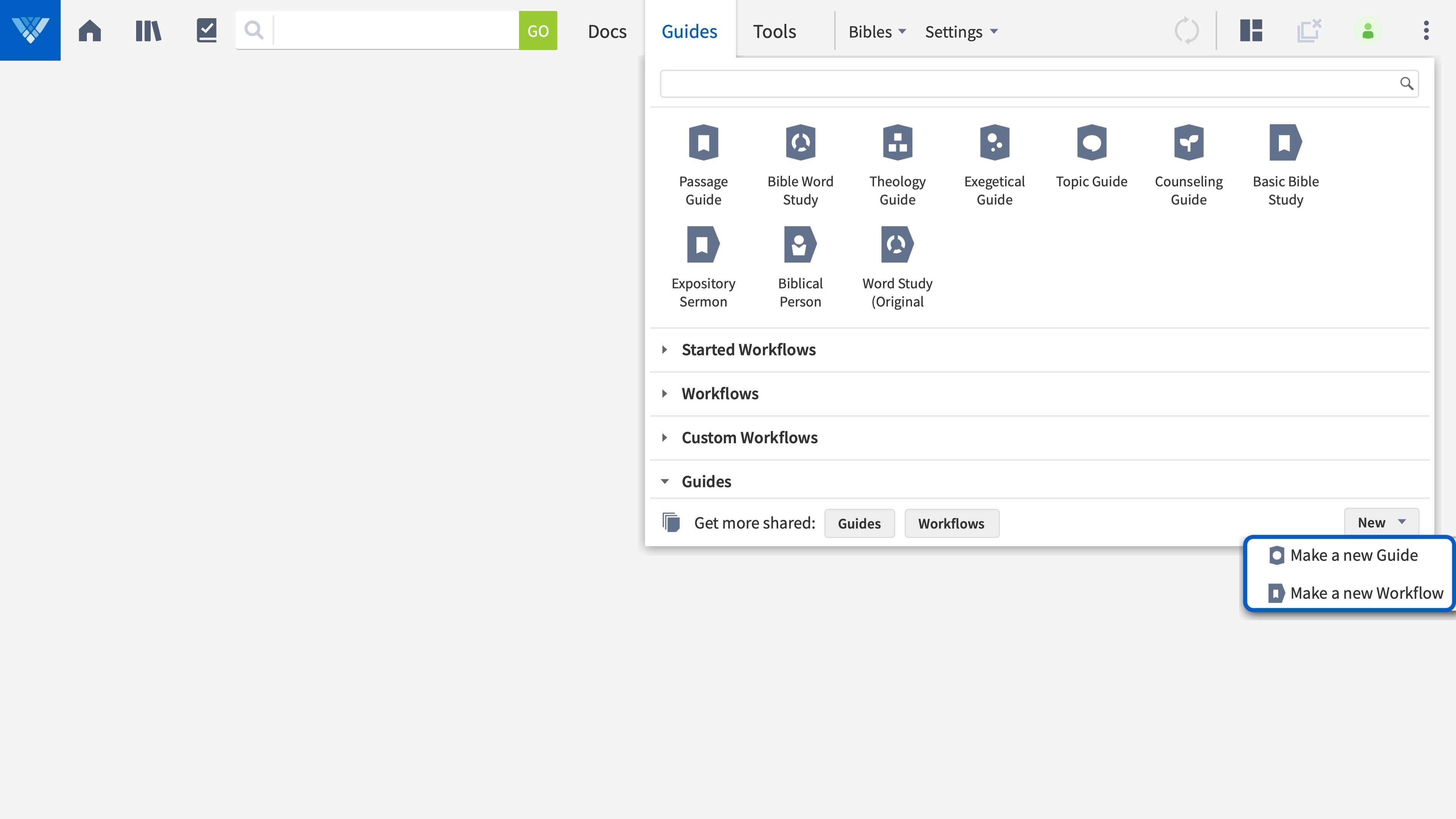Open the Passage Guide
The image size is (1456, 819).
point(703,166)
